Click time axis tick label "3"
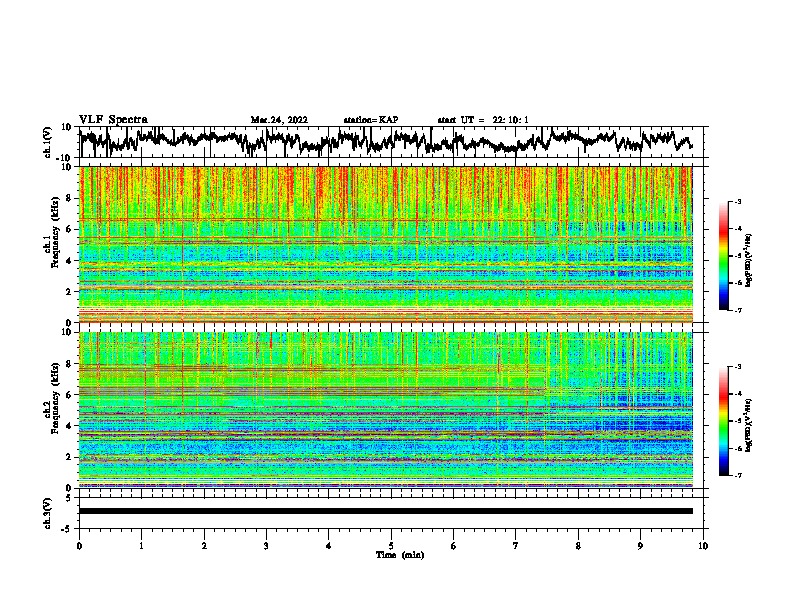792x612 pixels. pyautogui.click(x=266, y=546)
